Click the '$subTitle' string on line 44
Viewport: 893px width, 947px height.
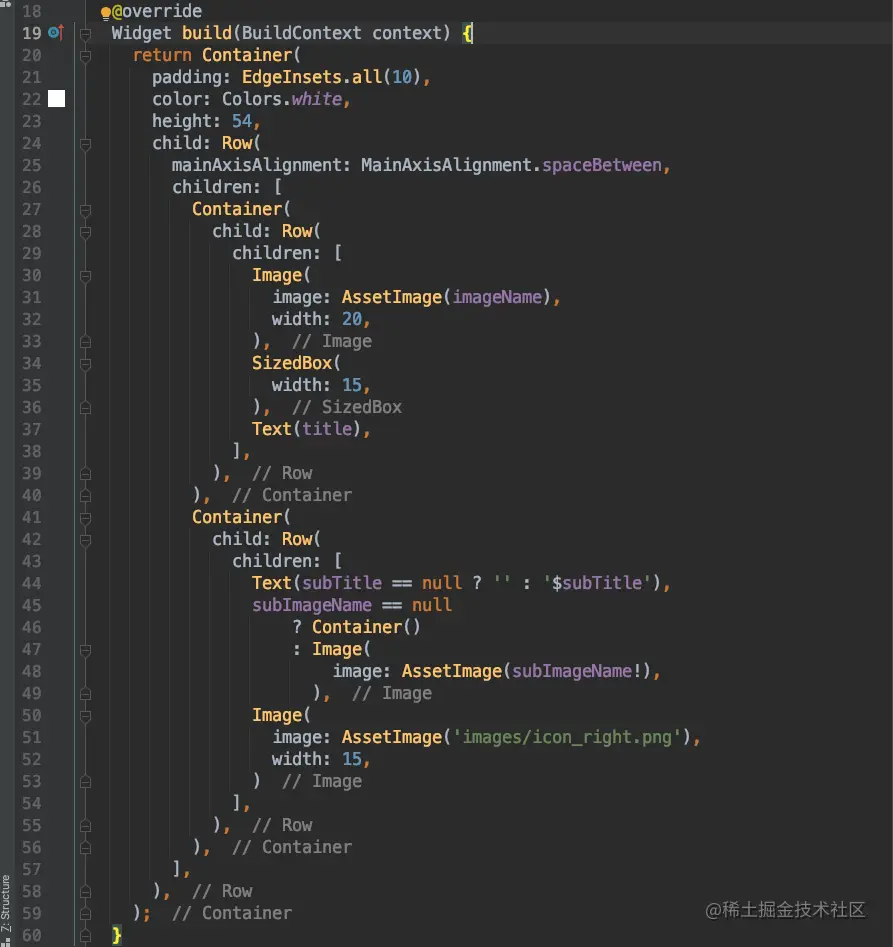pyautogui.click(x=597, y=583)
